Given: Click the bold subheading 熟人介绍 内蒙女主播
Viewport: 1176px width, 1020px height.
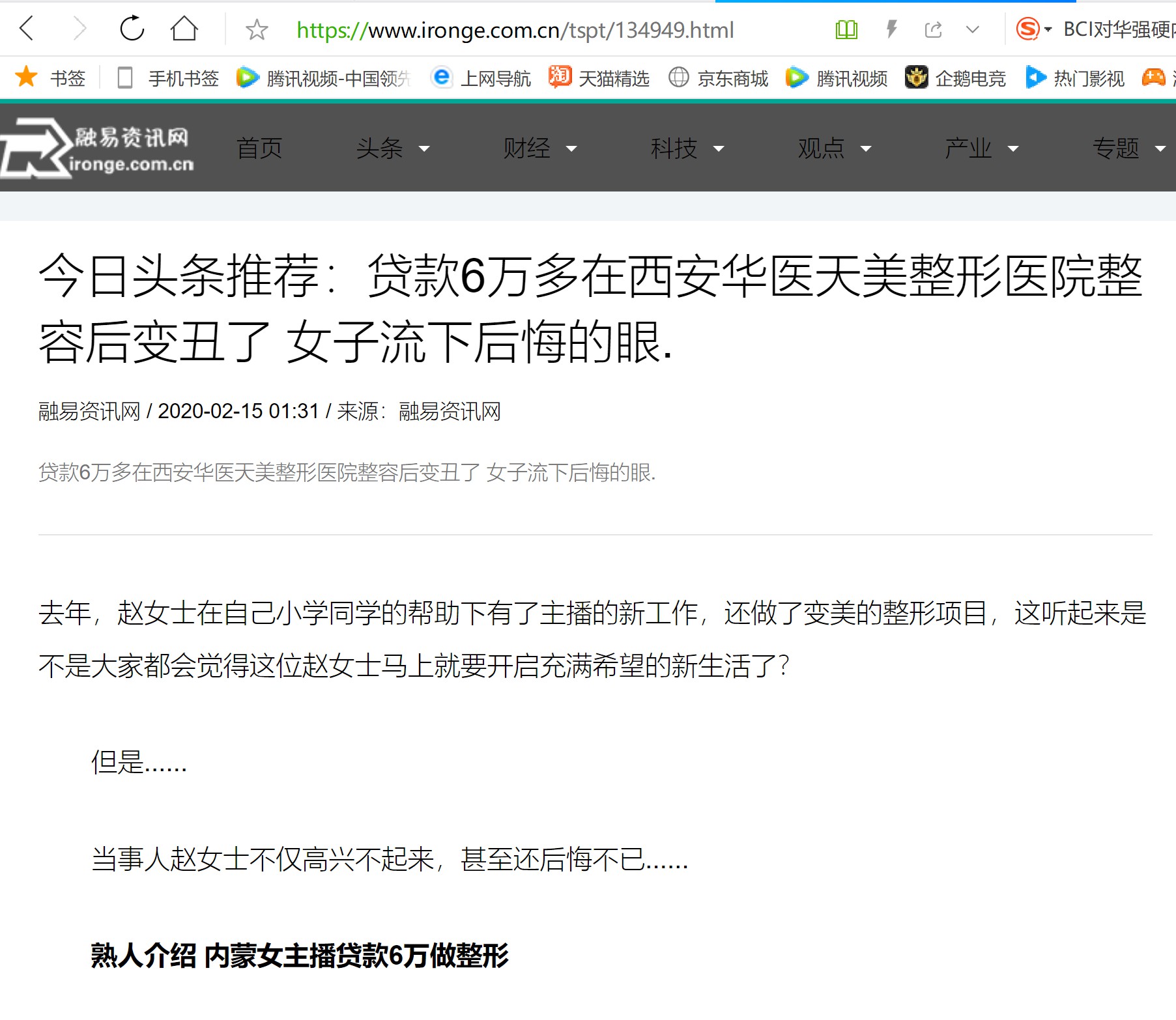Looking at the screenshot, I should tap(299, 956).
